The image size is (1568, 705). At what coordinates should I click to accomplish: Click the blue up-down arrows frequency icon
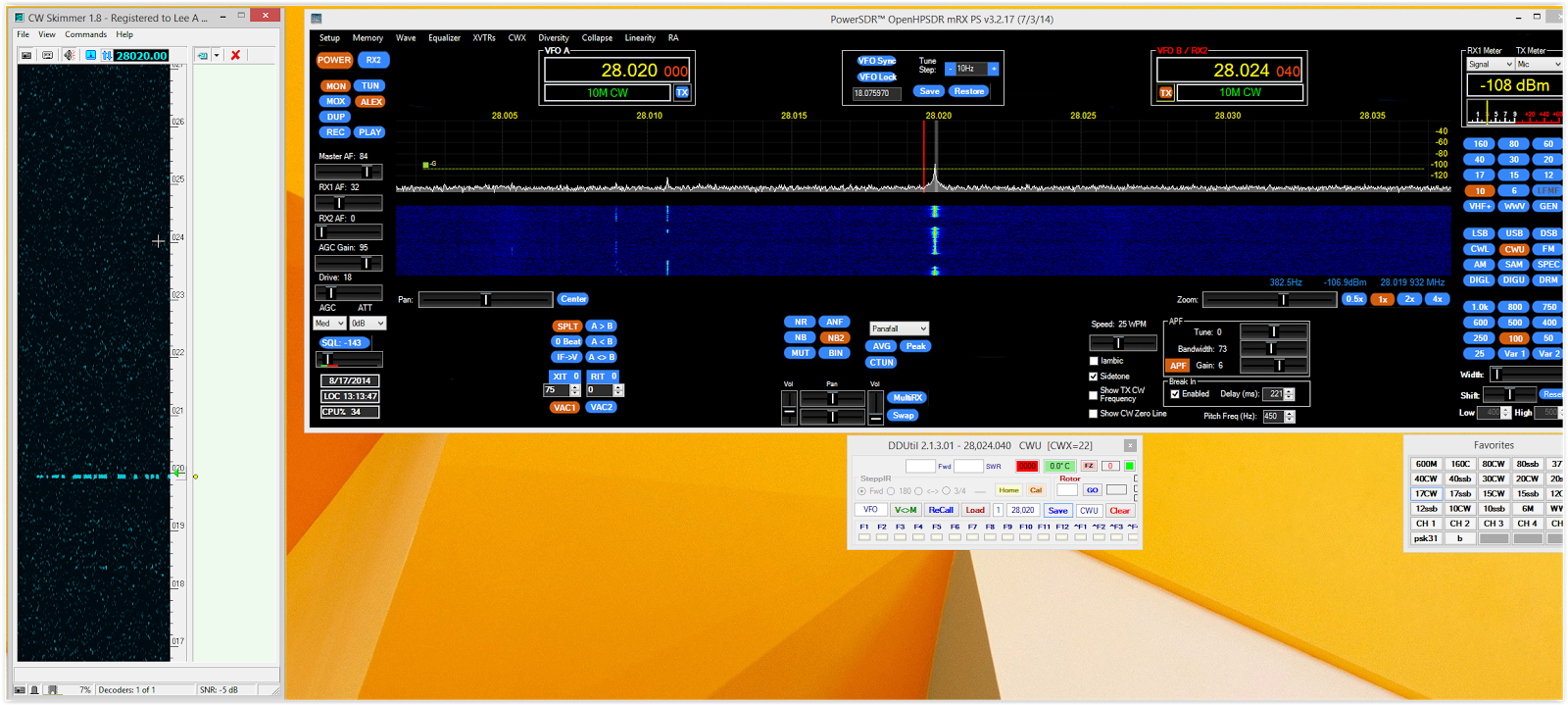[107, 55]
